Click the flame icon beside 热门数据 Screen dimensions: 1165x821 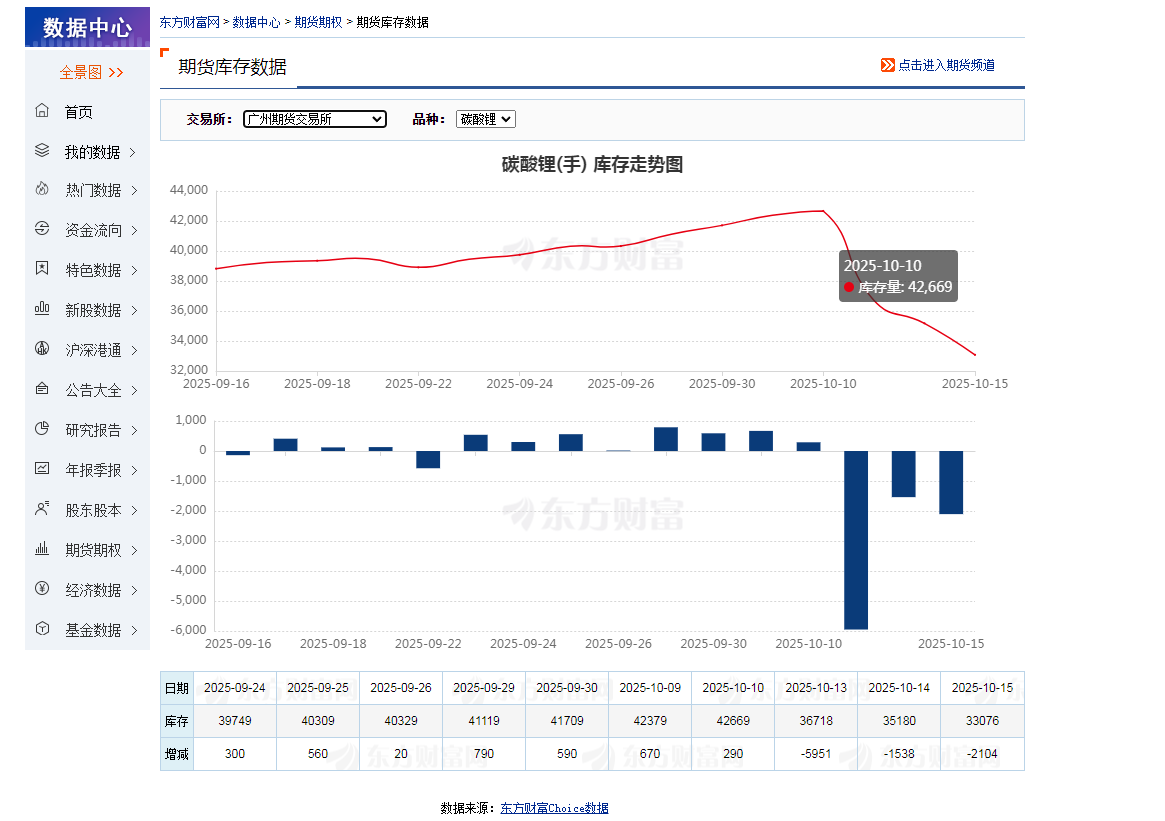[42, 189]
